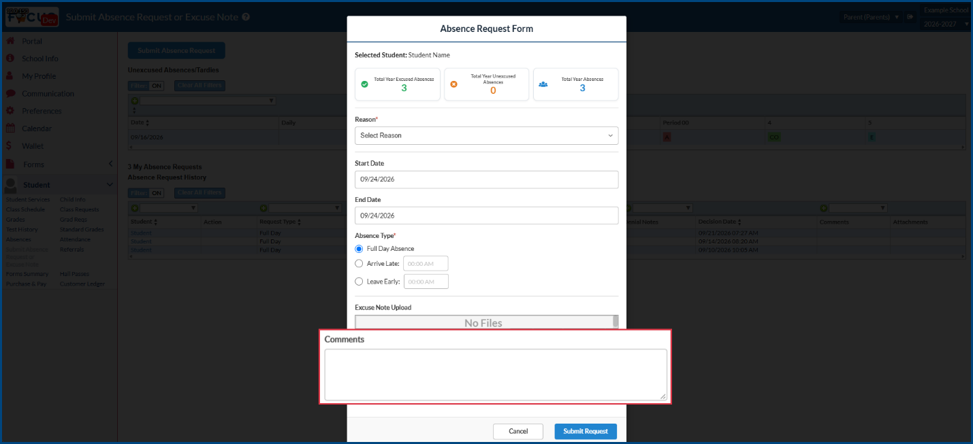The height and width of the screenshot is (444, 973).
Task: Click green check icon on Excused Absences card
Action: 364,84
